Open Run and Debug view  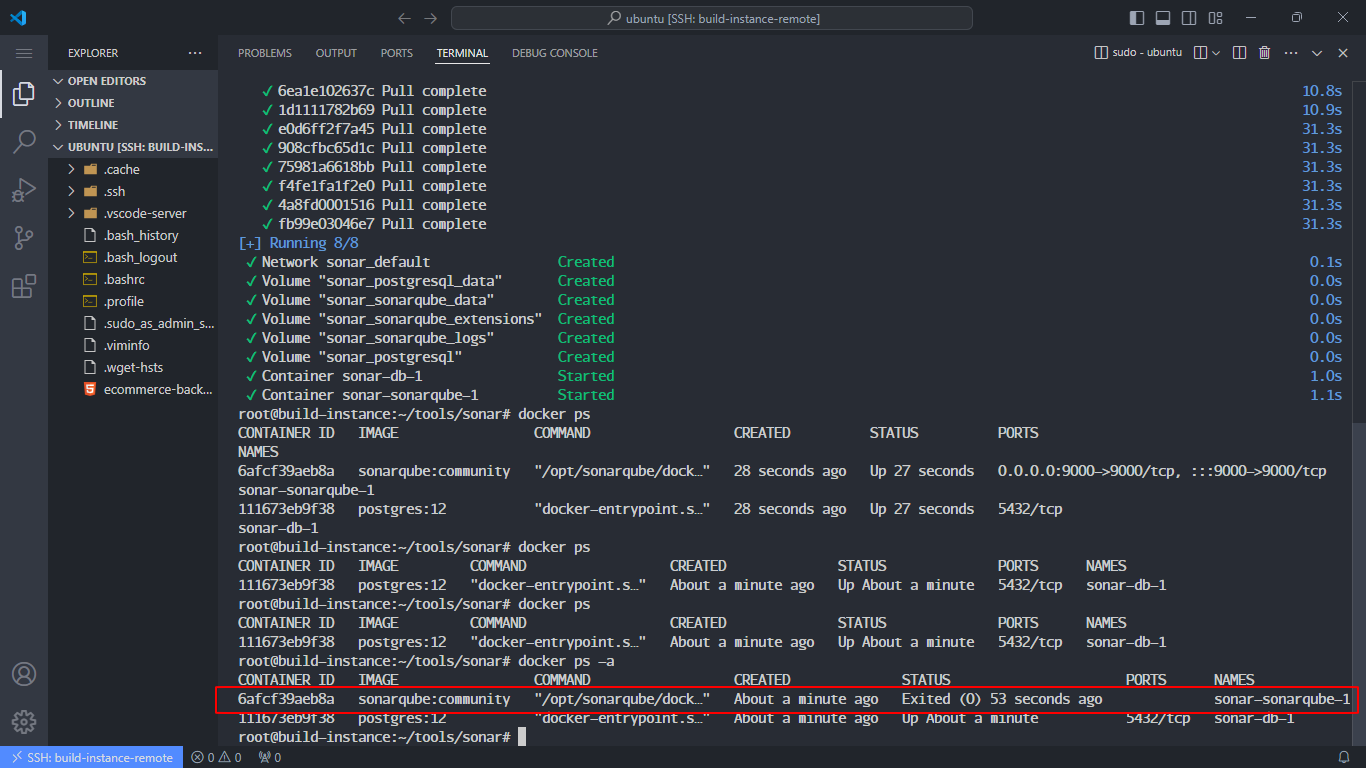(24, 190)
